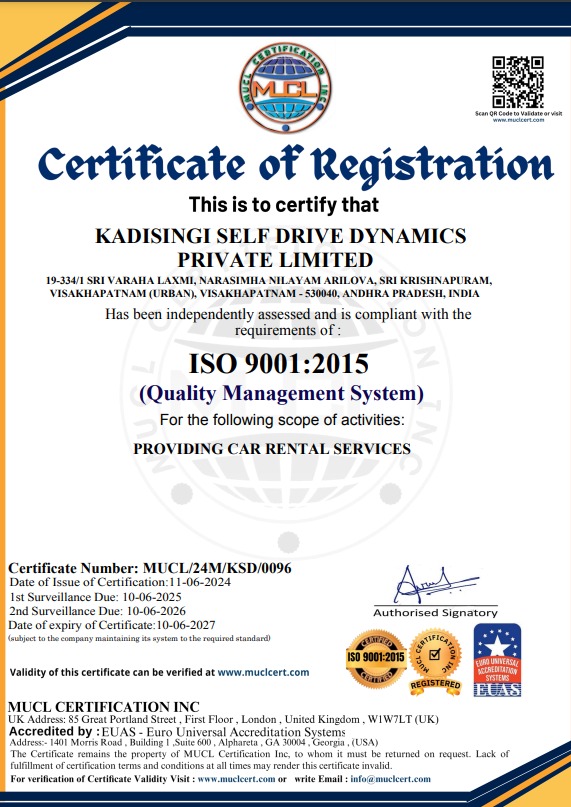The width and height of the screenshot is (571, 807).
Task: Click '2nd Surveillance Due: 10-06-2026'
Action: point(98,611)
